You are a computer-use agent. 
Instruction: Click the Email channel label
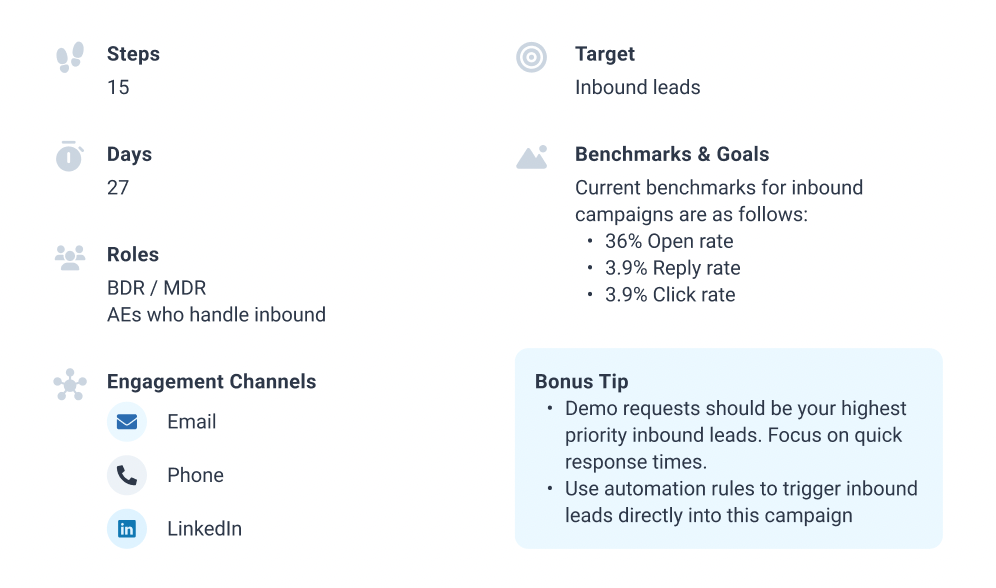[192, 422]
